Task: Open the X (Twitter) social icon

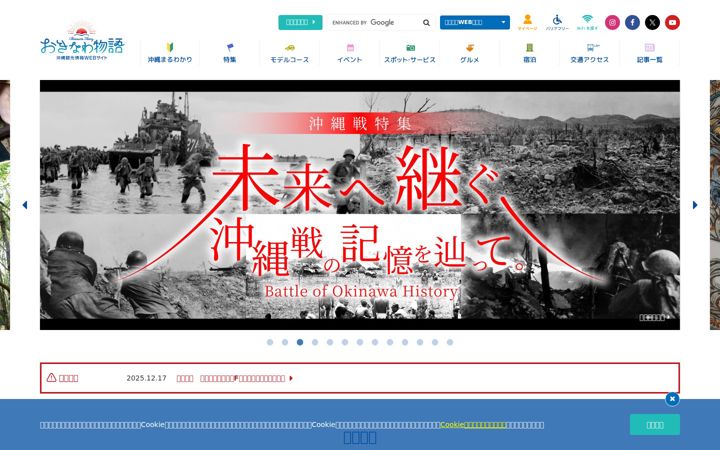Action: pyautogui.click(x=652, y=22)
